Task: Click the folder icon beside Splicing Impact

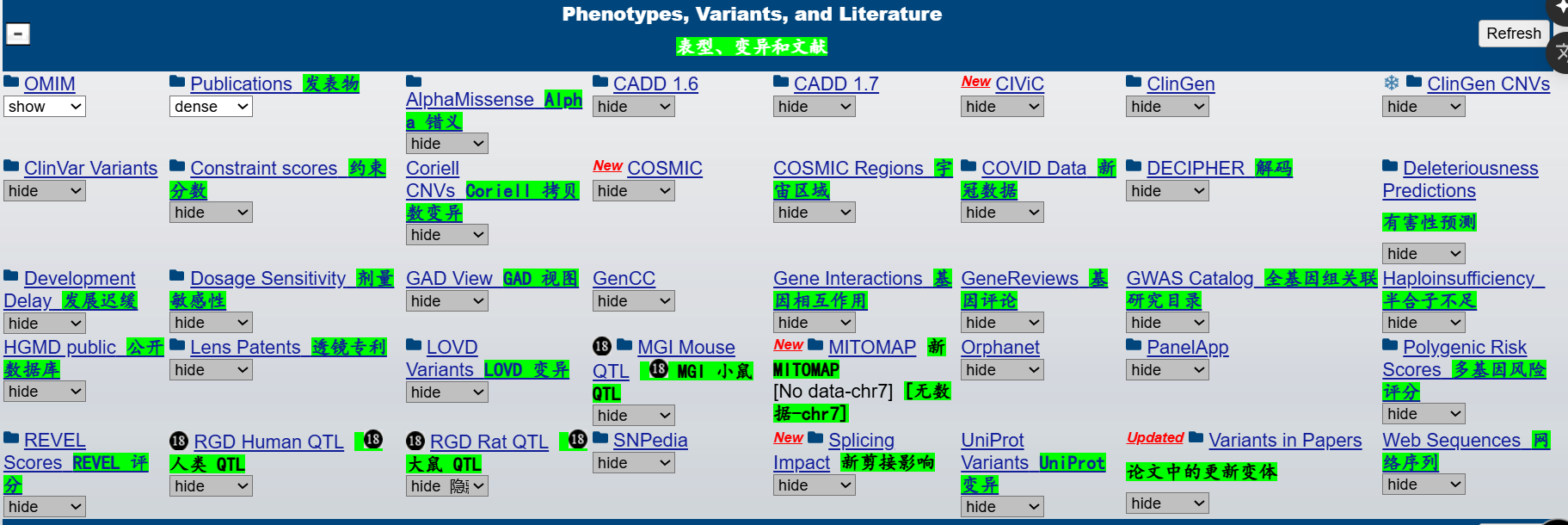Action: (815, 438)
